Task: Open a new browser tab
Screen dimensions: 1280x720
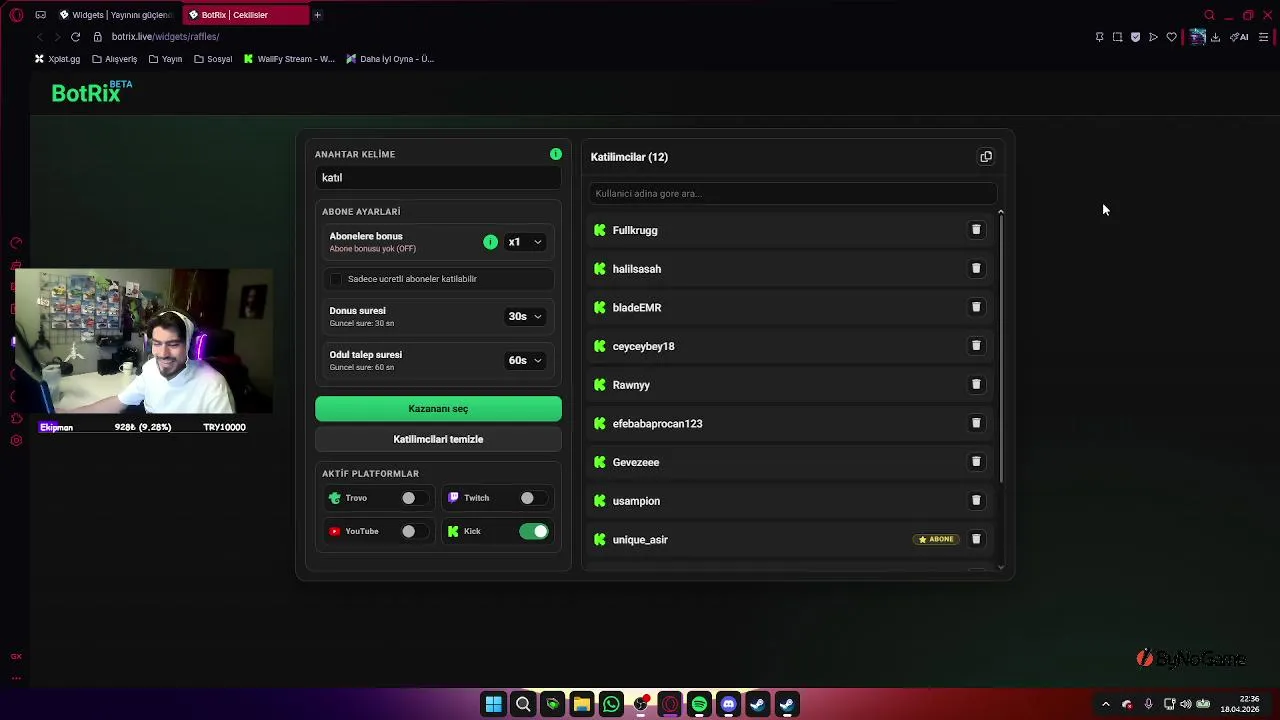Action: point(317,15)
